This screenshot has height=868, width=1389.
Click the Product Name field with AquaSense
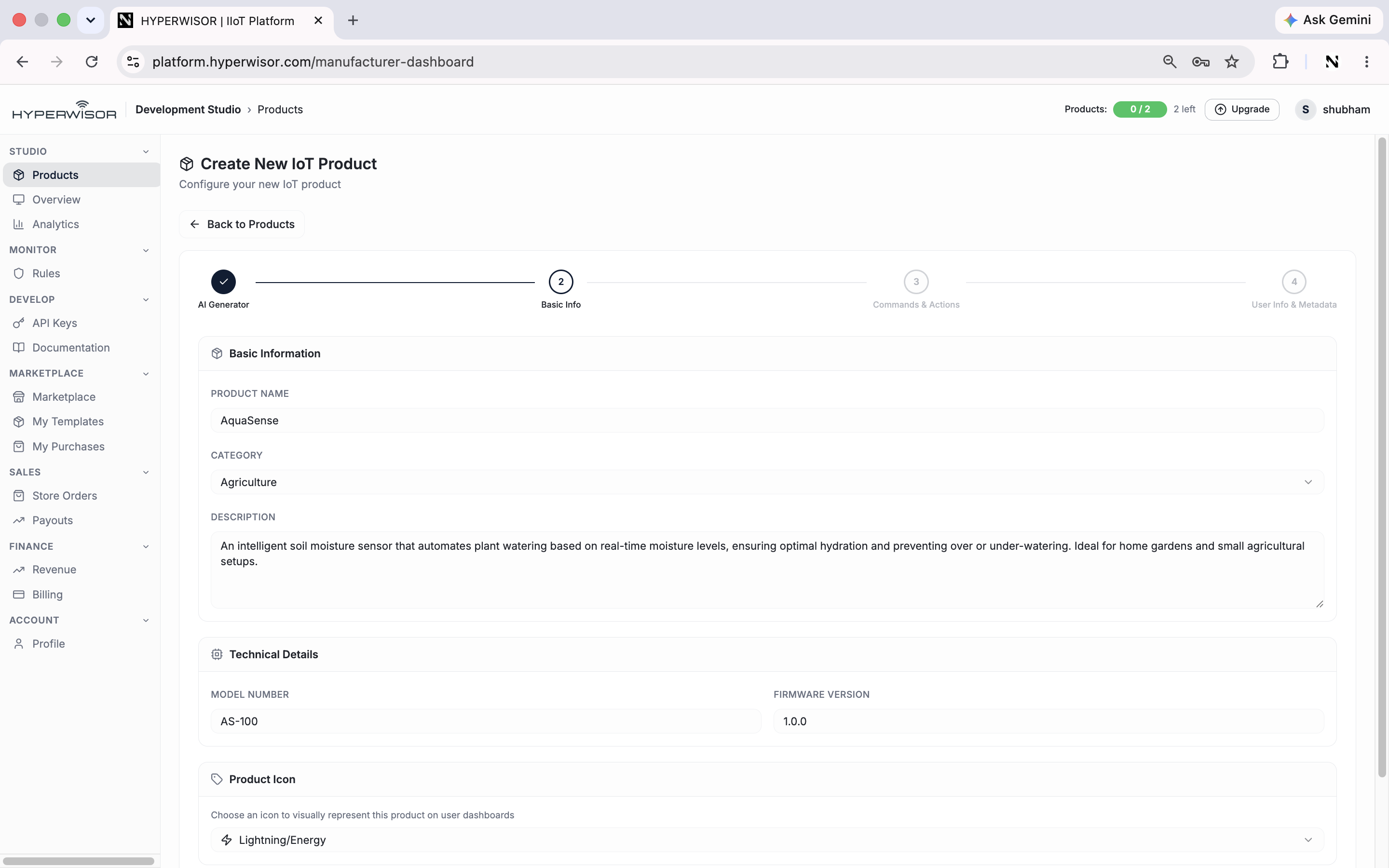(767, 421)
